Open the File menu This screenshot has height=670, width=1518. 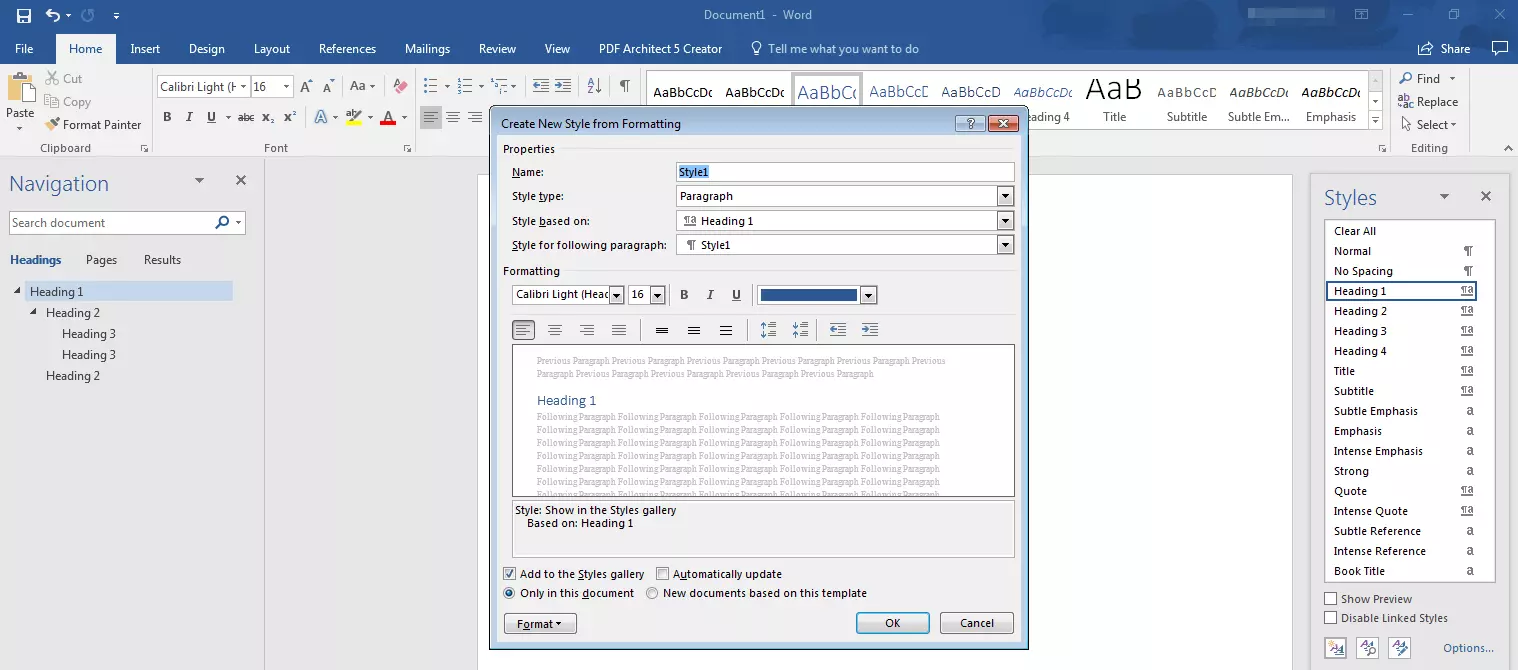[24, 49]
